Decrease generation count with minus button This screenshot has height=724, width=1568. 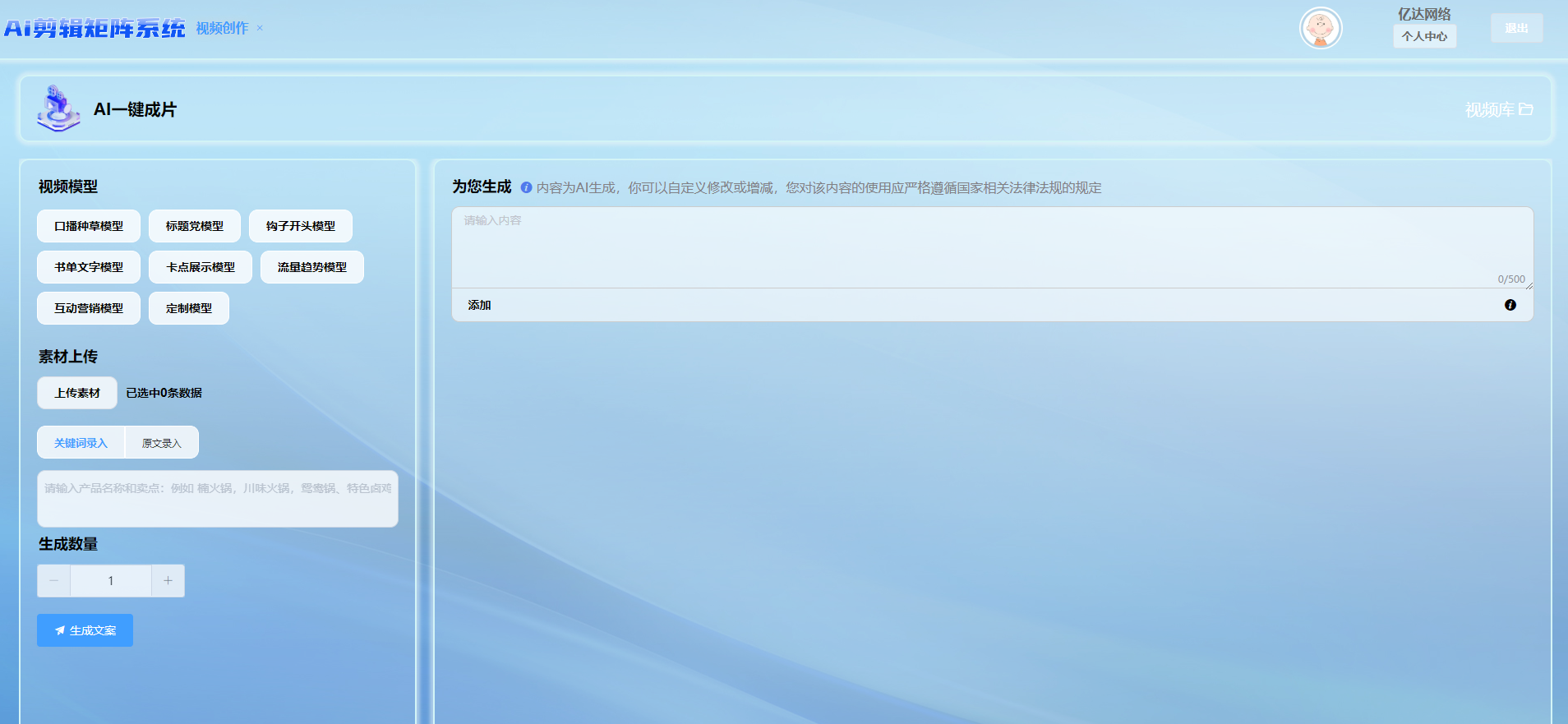[x=54, y=581]
